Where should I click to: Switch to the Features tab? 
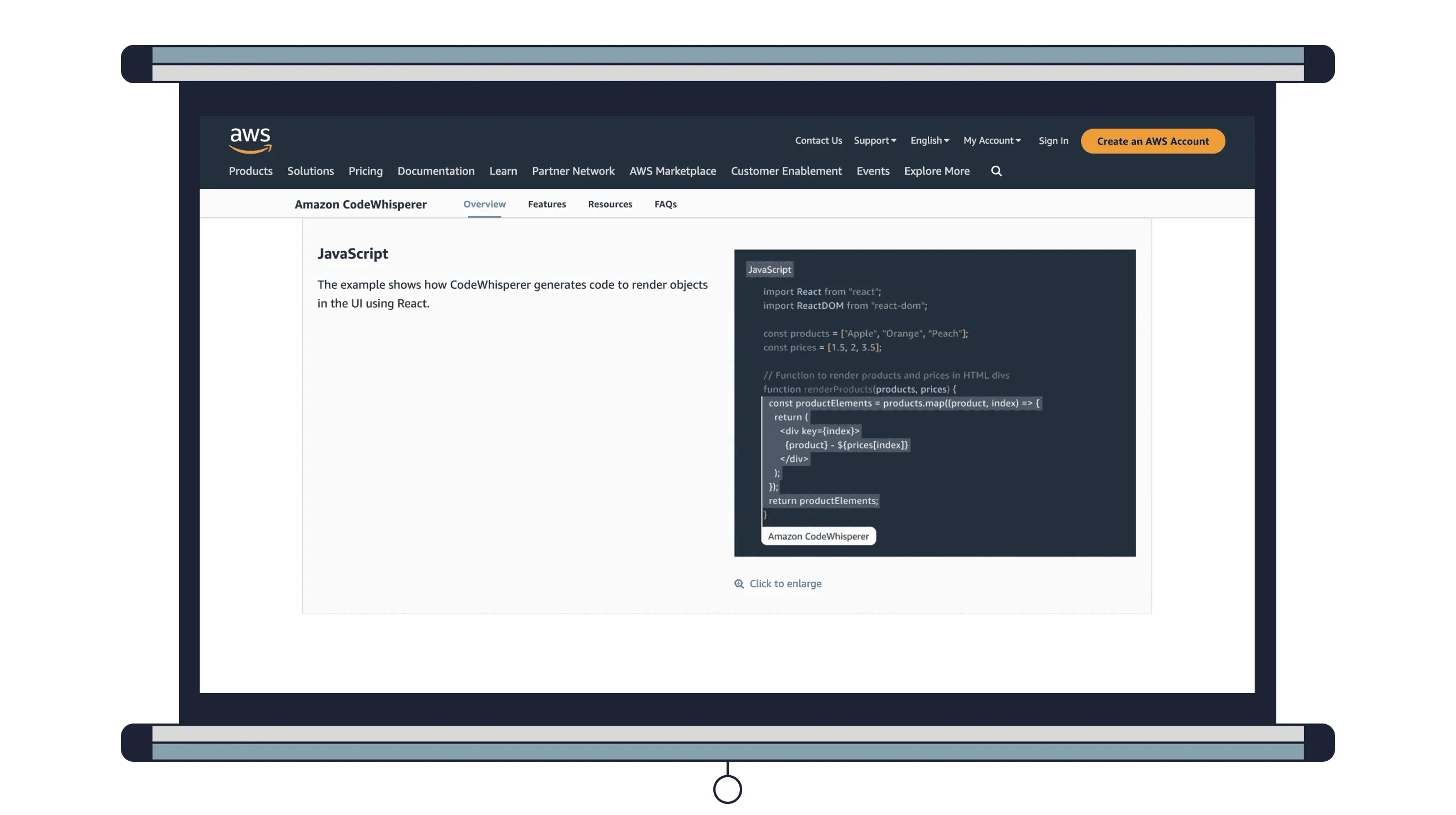[546, 205]
